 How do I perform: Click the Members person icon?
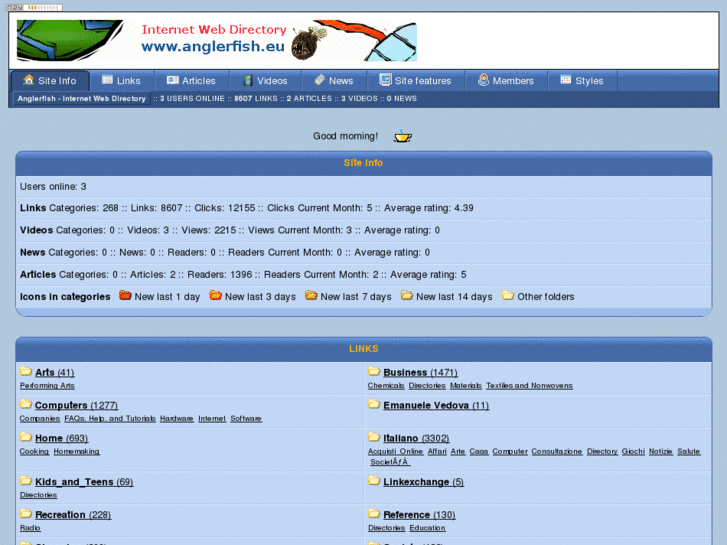tap(483, 80)
